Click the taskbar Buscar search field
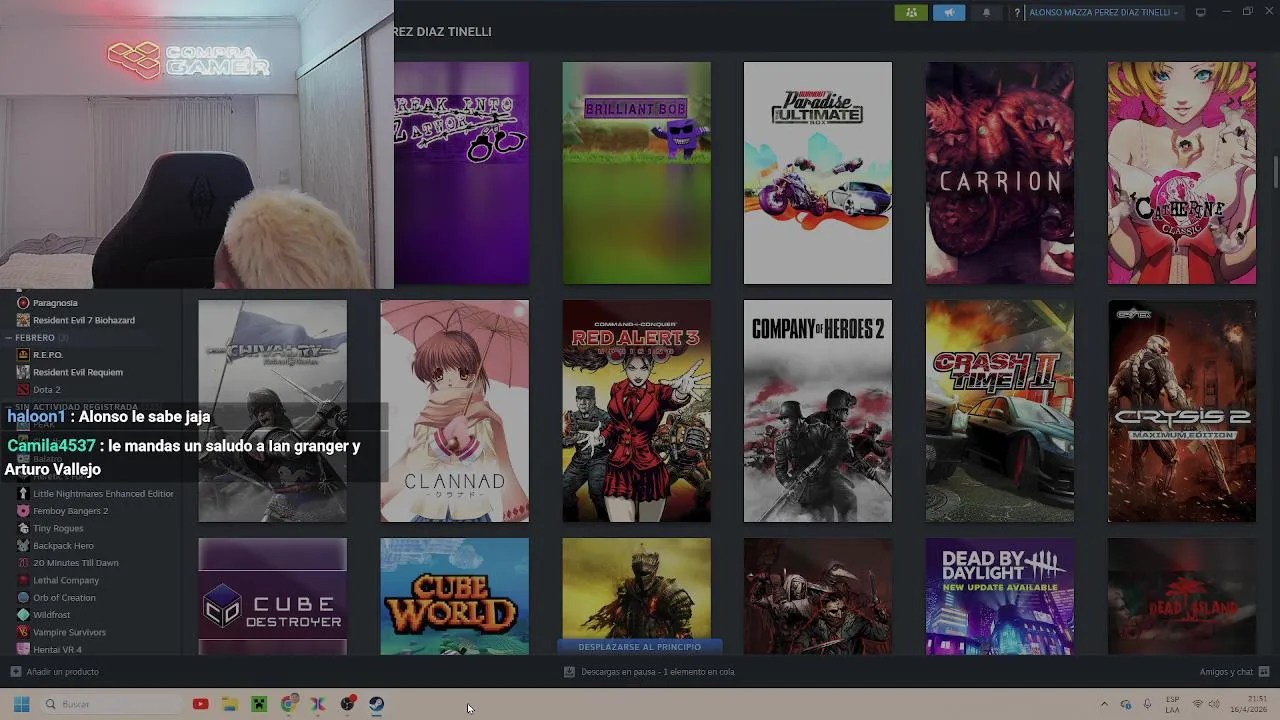 click(x=113, y=704)
